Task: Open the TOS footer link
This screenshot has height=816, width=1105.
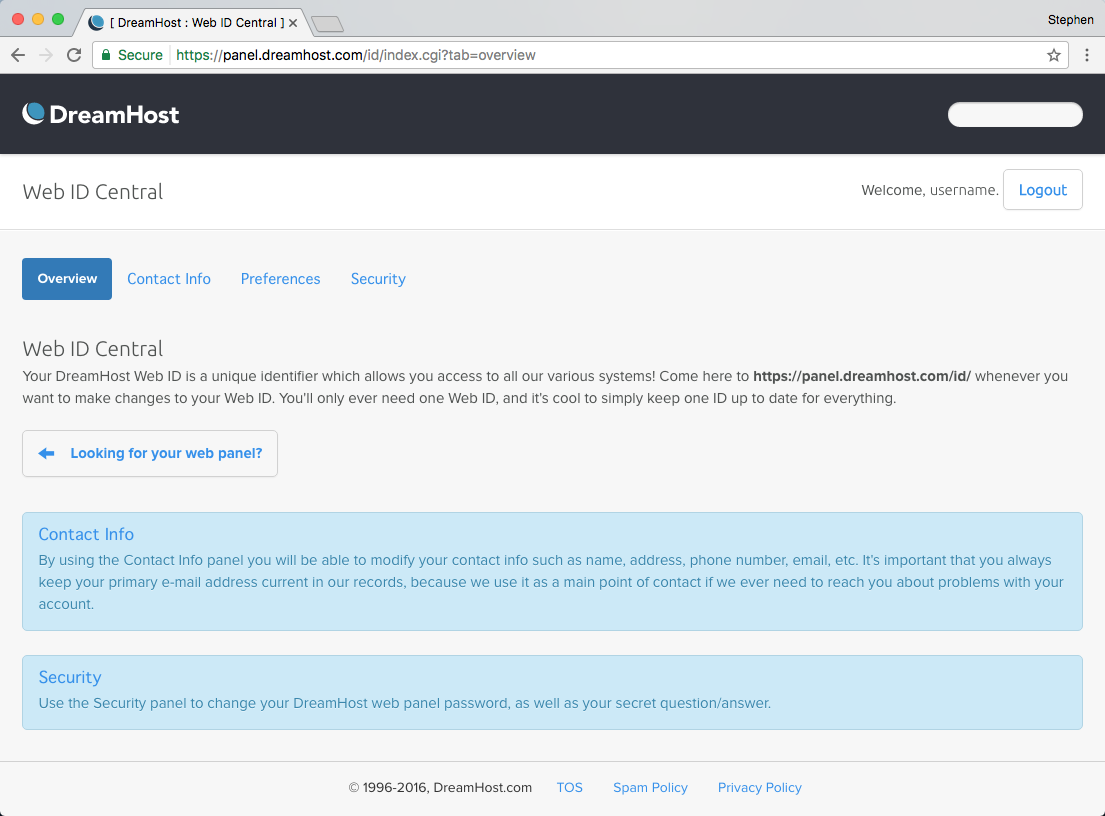Action: [569, 787]
